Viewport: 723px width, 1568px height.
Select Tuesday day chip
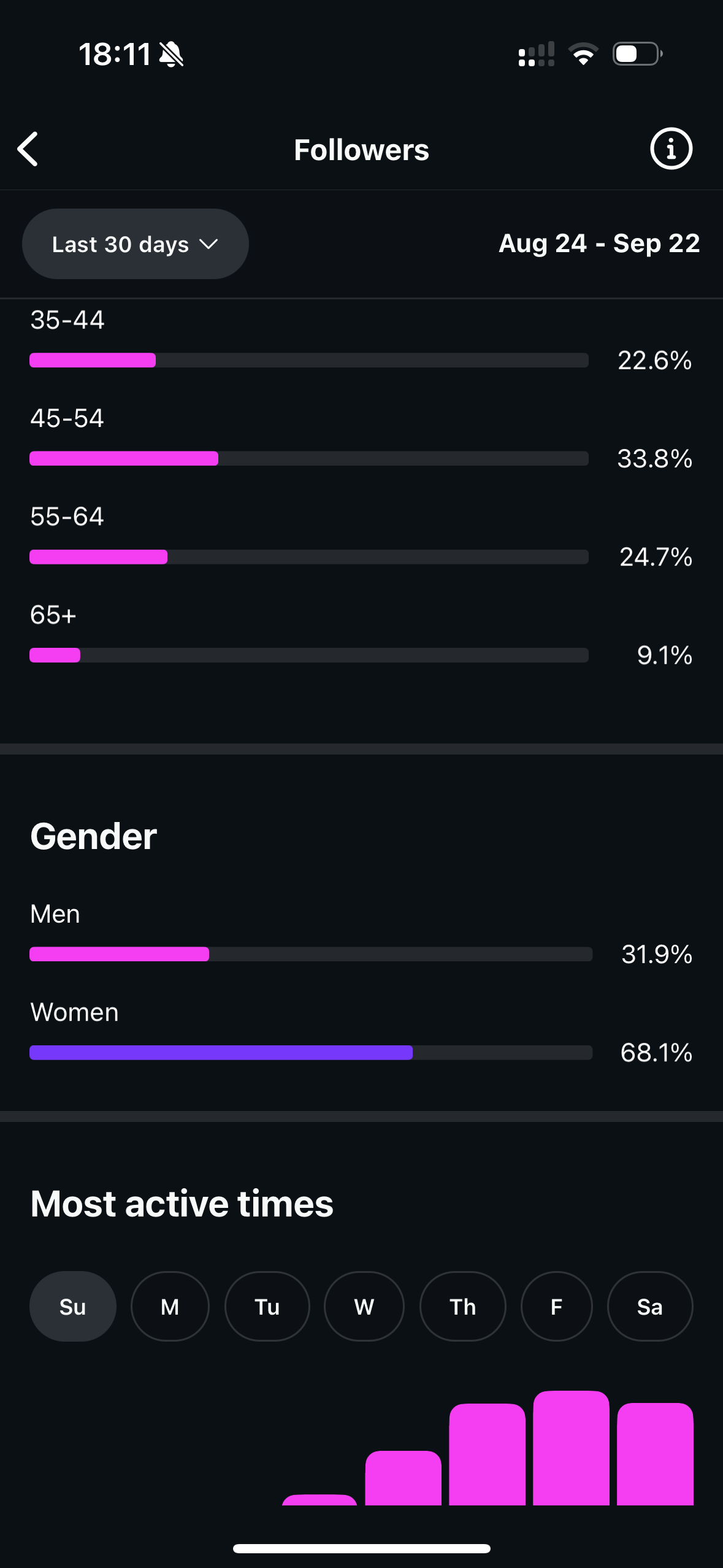(267, 1306)
